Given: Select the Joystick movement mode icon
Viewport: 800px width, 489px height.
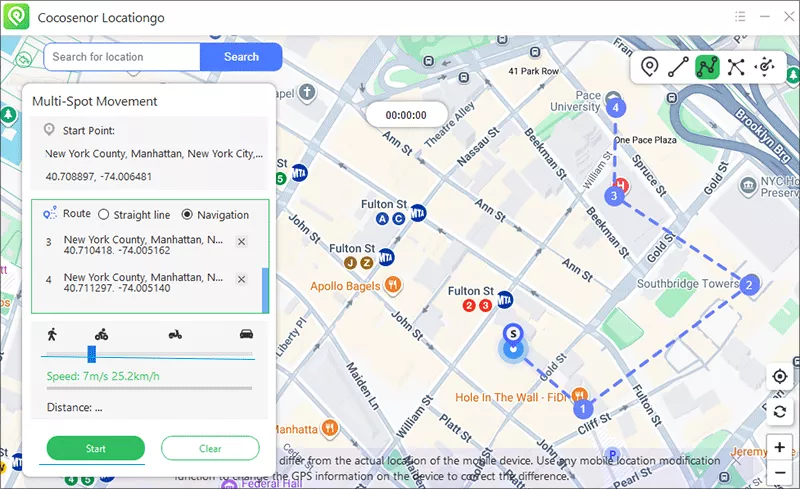Looking at the screenshot, I should (x=765, y=67).
